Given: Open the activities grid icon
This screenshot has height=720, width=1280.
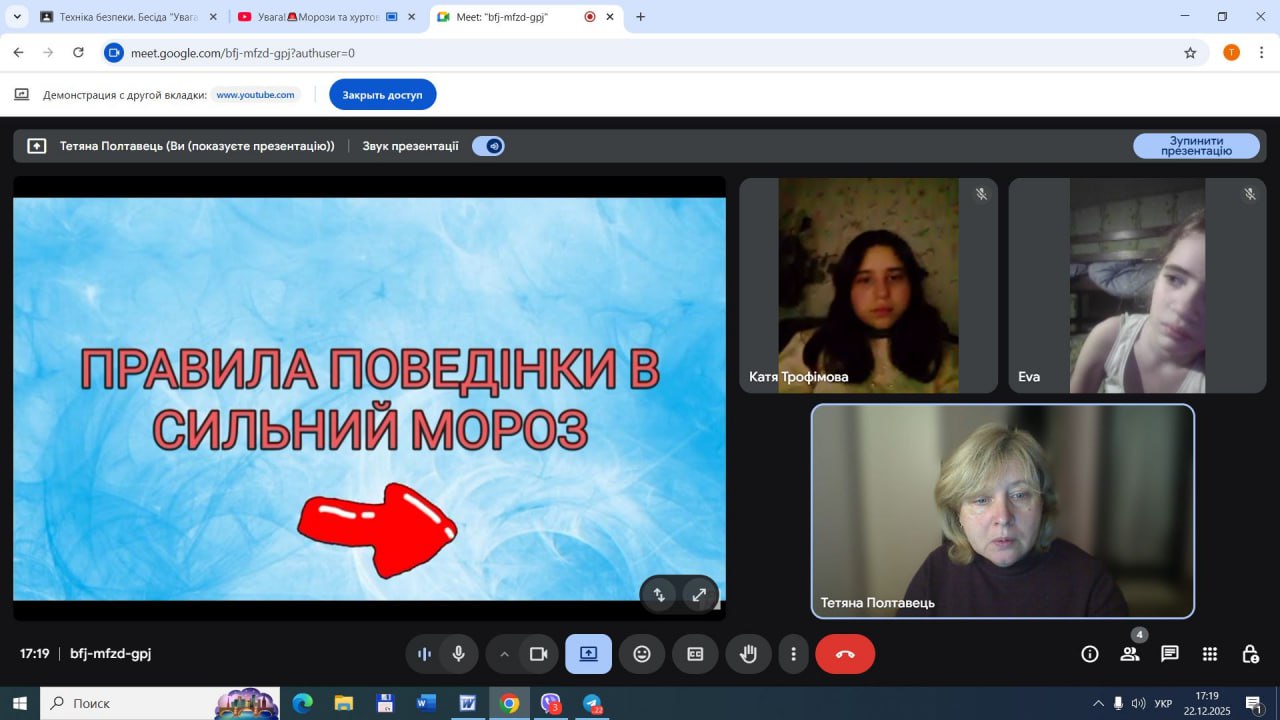Looking at the screenshot, I should pos(1209,654).
